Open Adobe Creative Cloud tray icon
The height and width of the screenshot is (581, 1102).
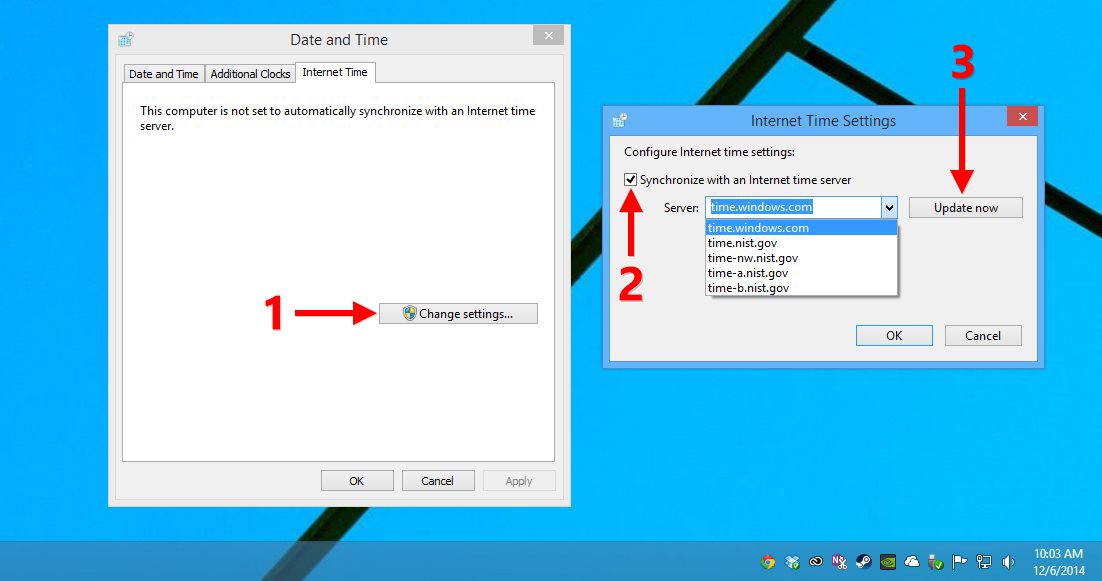[816, 561]
